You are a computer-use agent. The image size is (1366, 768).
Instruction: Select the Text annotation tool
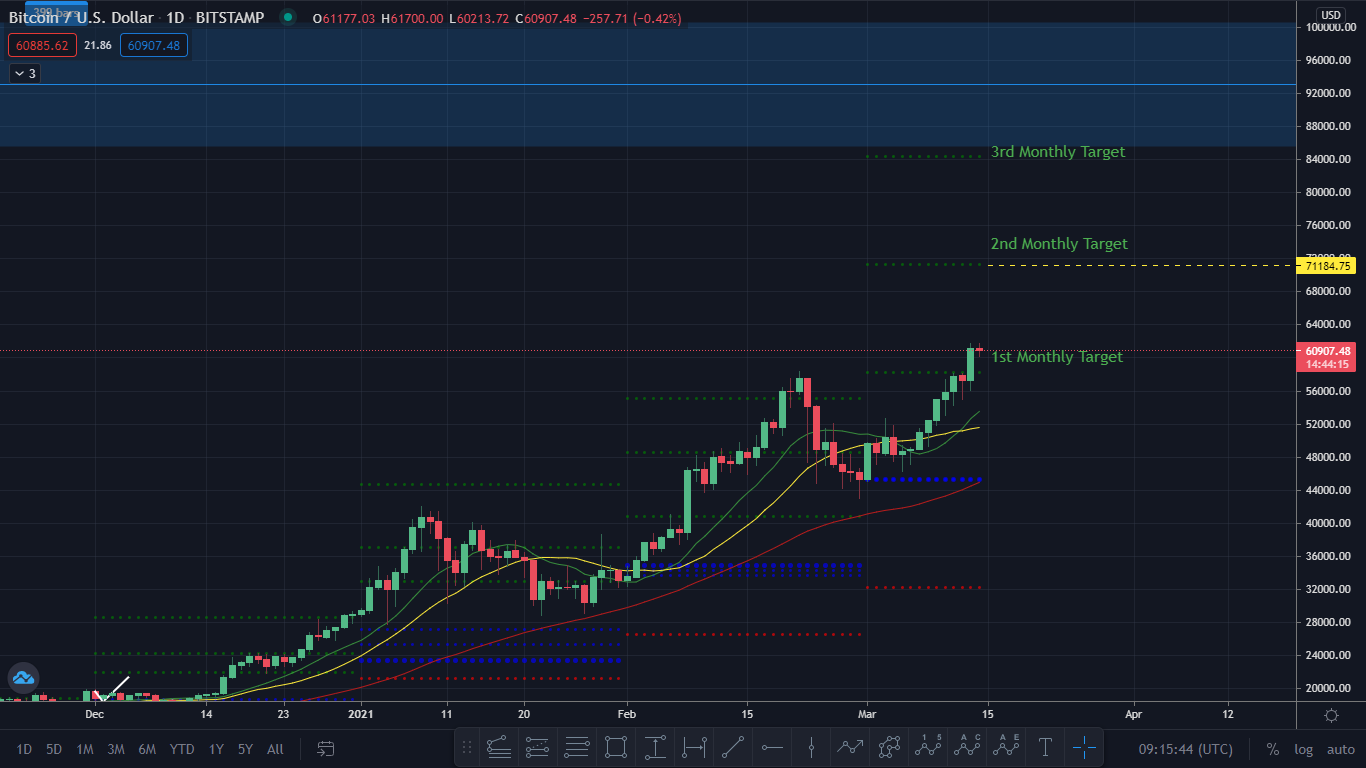click(1045, 746)
